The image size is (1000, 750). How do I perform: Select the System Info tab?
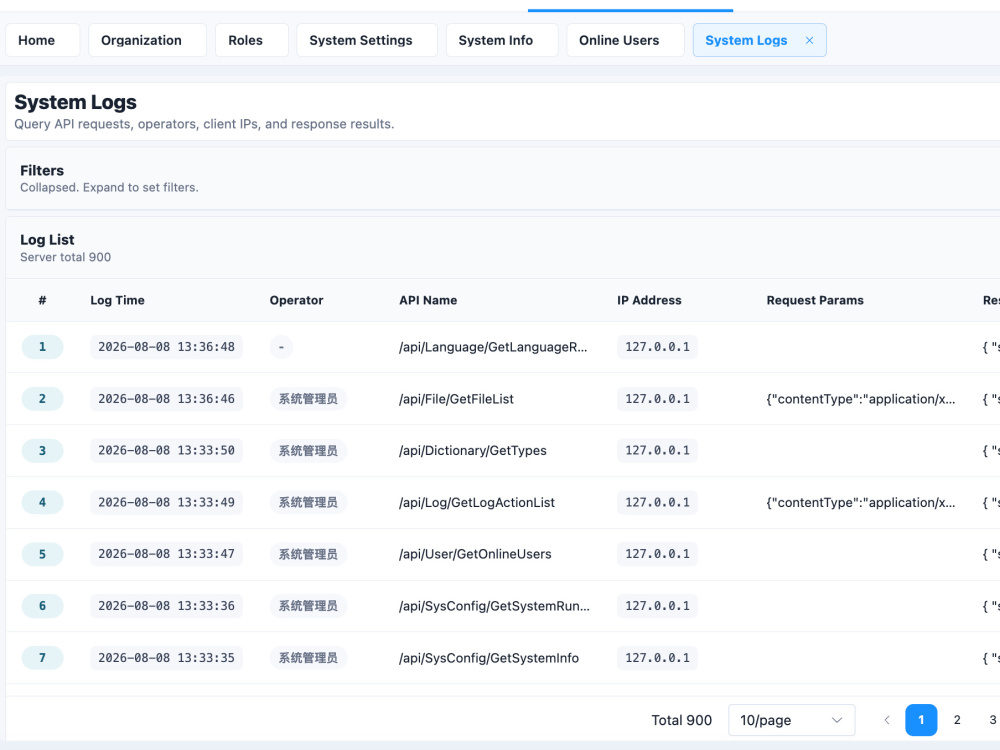coord(502,40)
